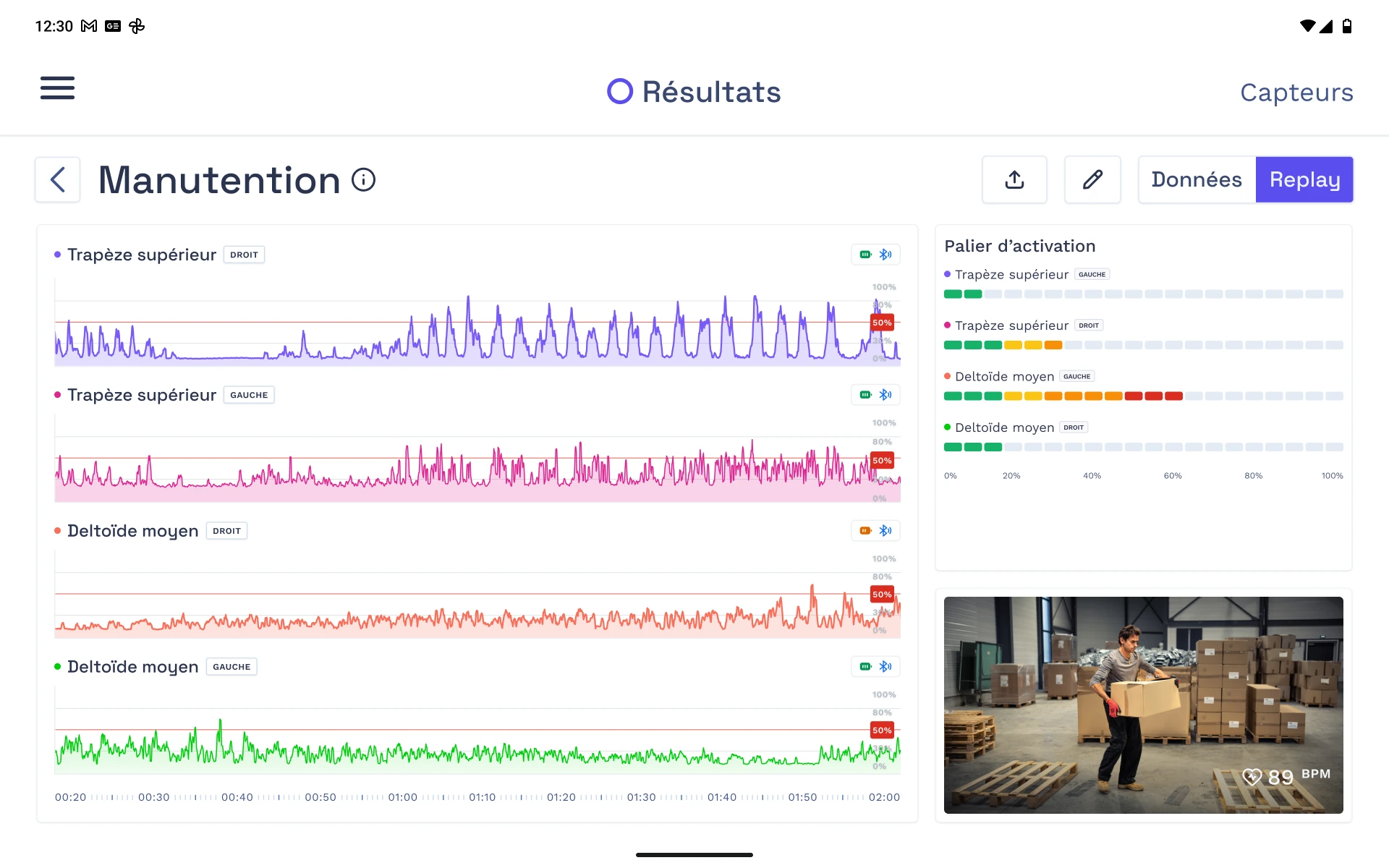Tap the pinwheel notification icon in status bar
Viewport: 1389px width, 868px height.
click(137, 26)
